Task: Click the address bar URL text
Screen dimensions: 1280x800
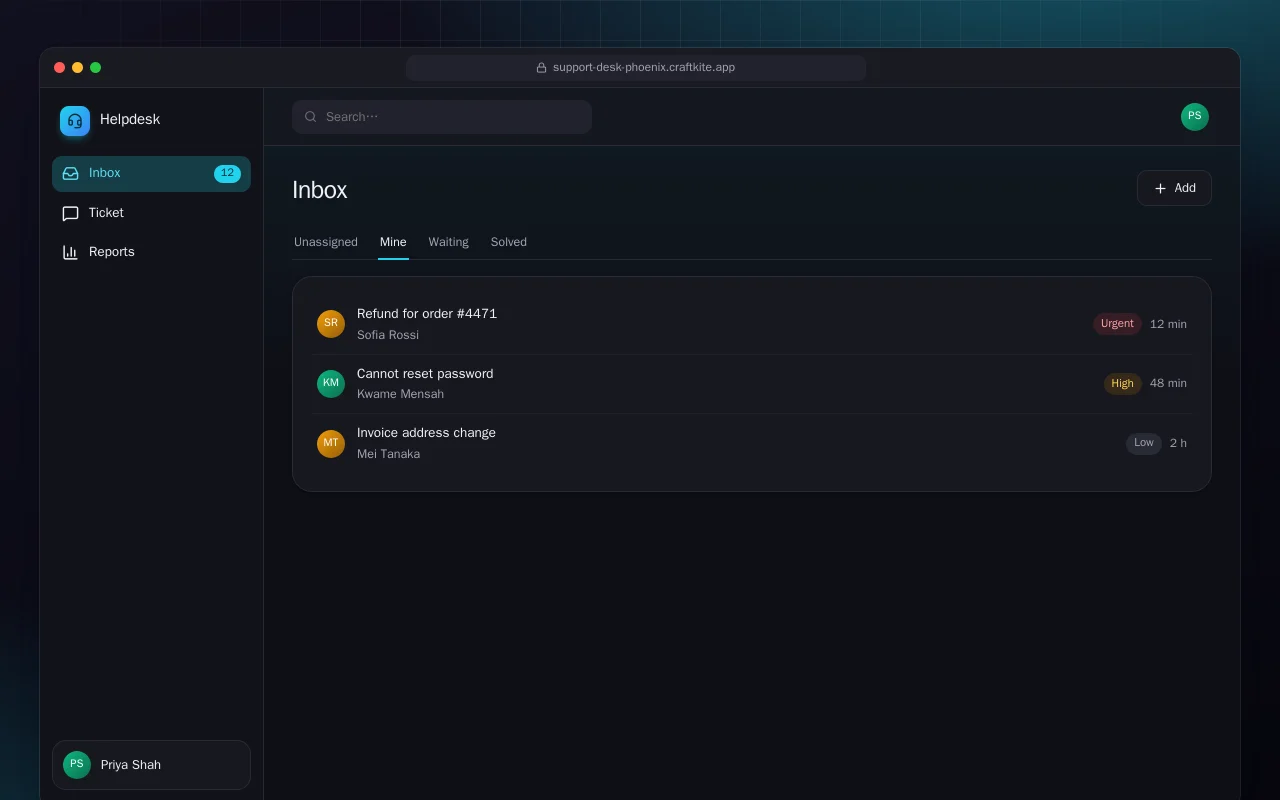Action: [x=644, y=68]
